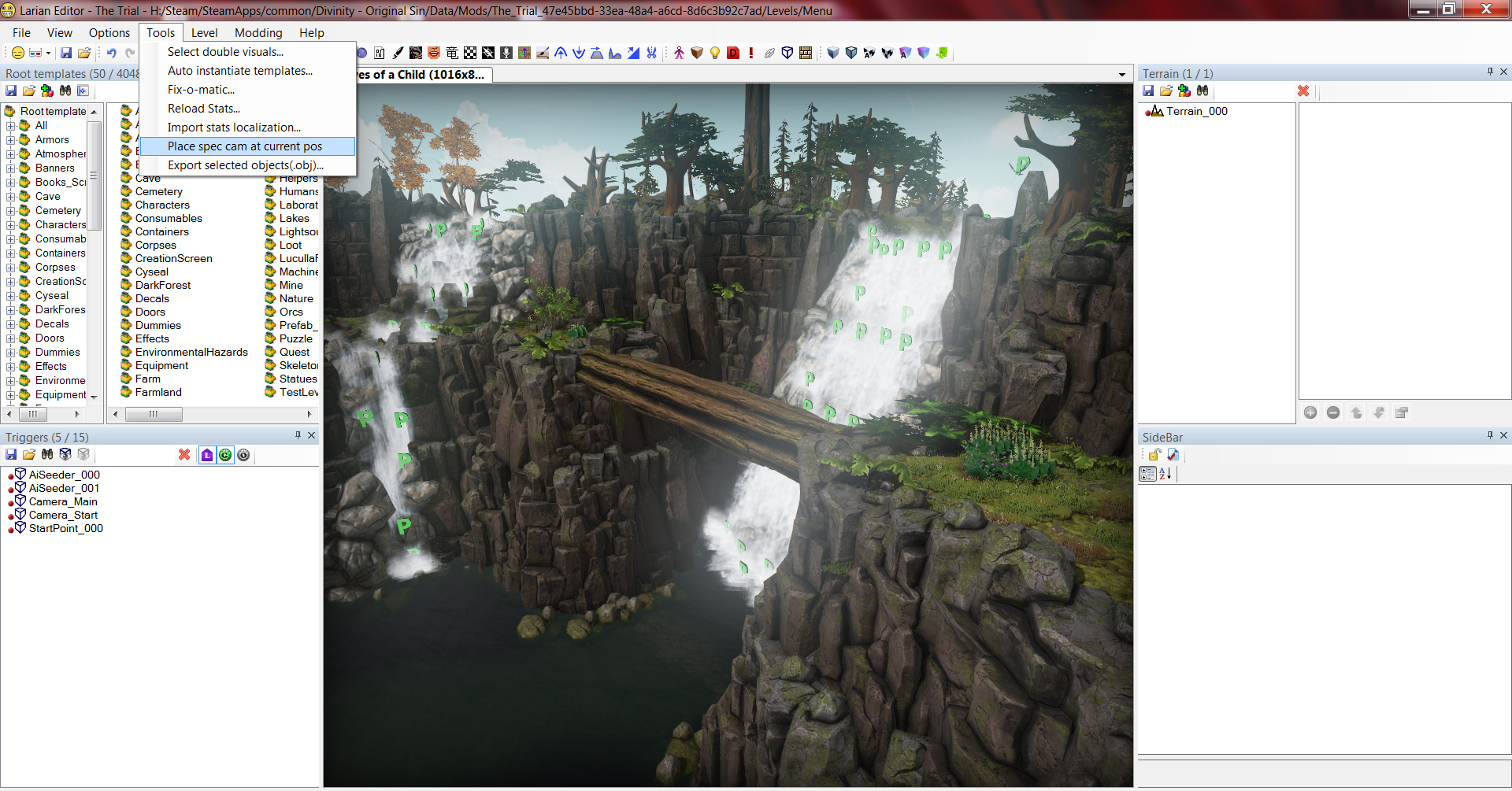Expand the Banners tree node
The width and height of the screenshot is (1512, 791).
[11, 168]
